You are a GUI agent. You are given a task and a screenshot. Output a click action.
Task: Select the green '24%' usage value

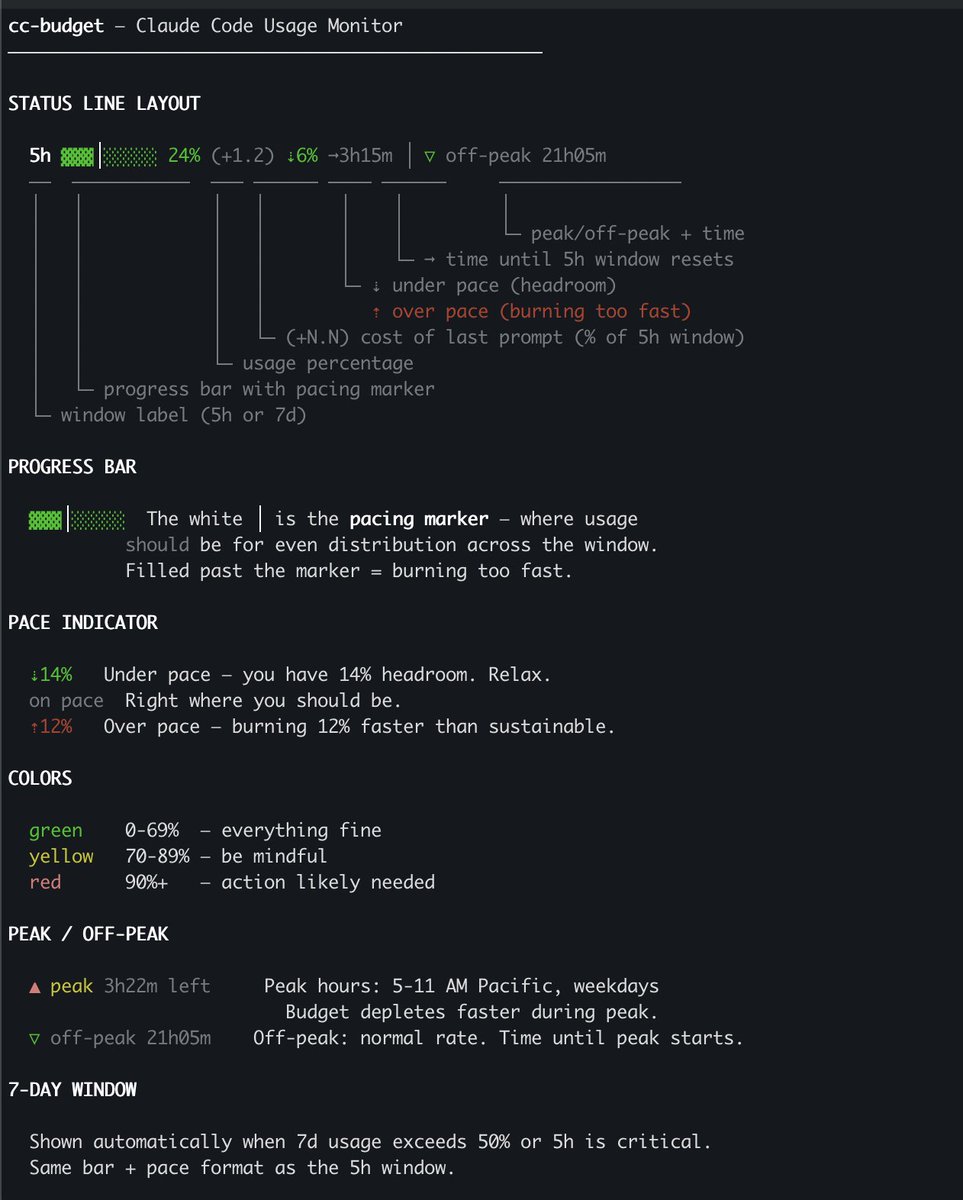[184, 155]
